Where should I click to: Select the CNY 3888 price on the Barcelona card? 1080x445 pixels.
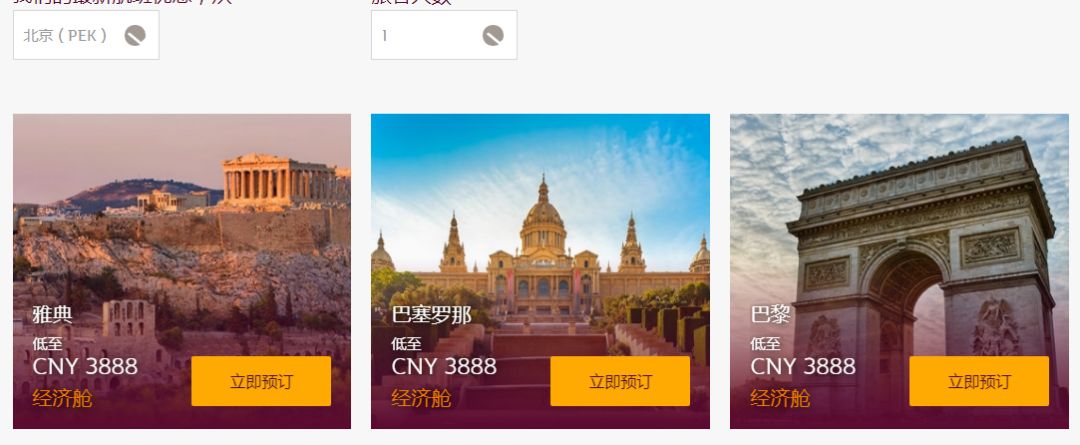[x=444, y=366]
